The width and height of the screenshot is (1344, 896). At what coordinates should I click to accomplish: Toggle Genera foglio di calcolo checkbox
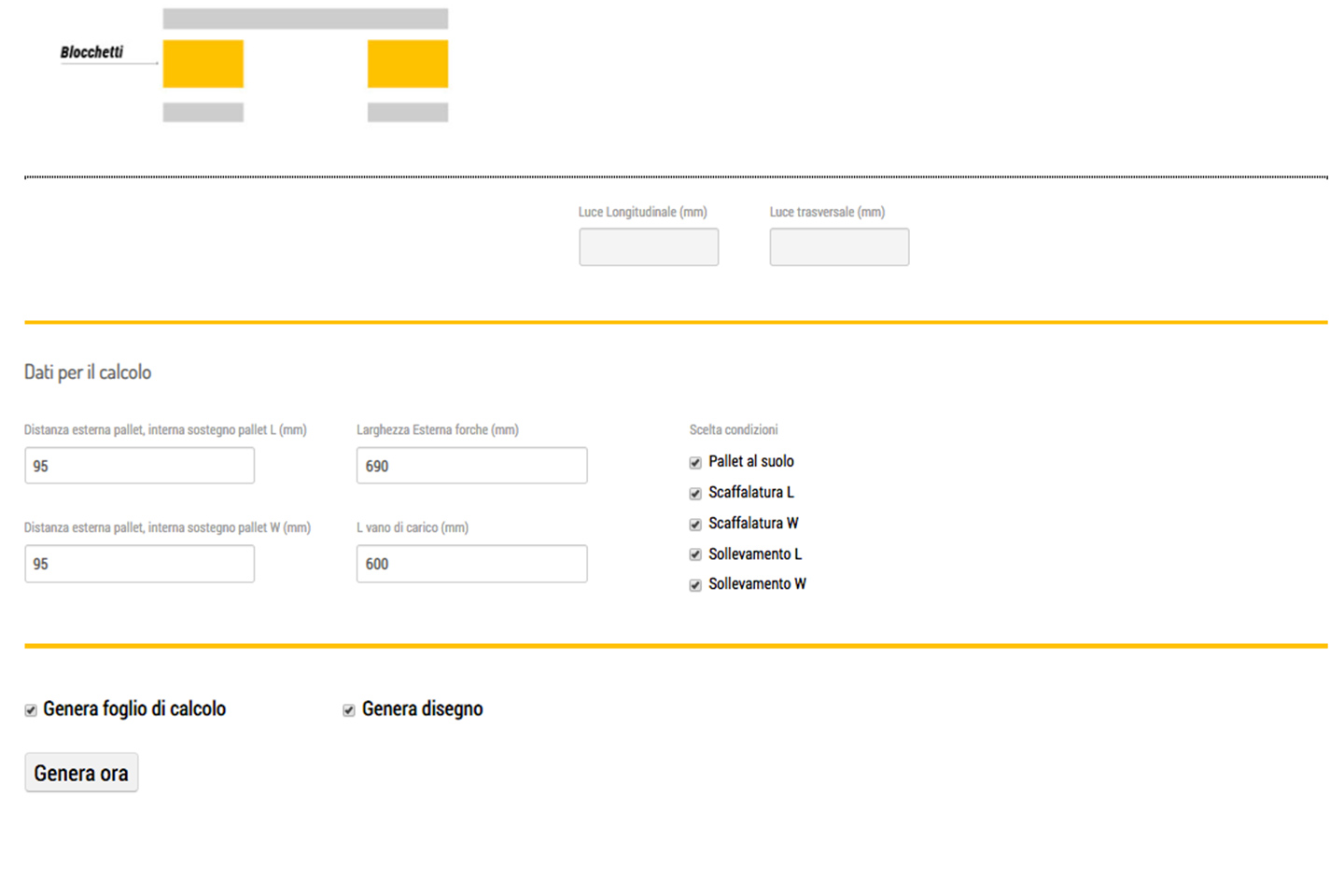(x=31, y=710)
